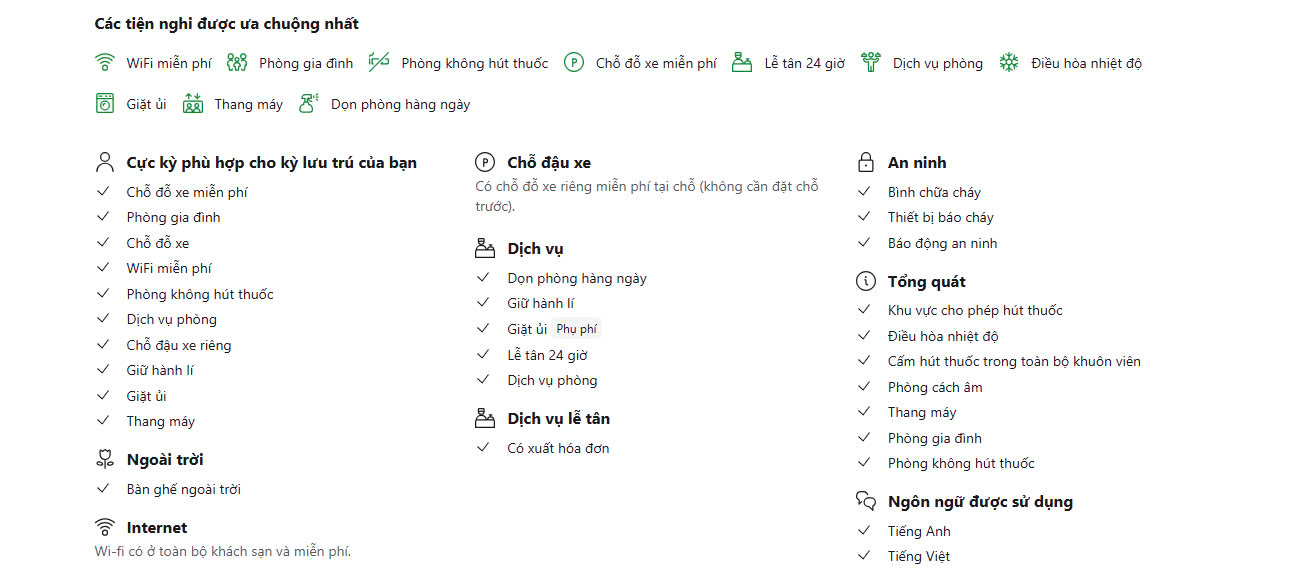Click the green parking P icon
Viewport: 1292px width, 579px height.
click(x=573, y=63)
